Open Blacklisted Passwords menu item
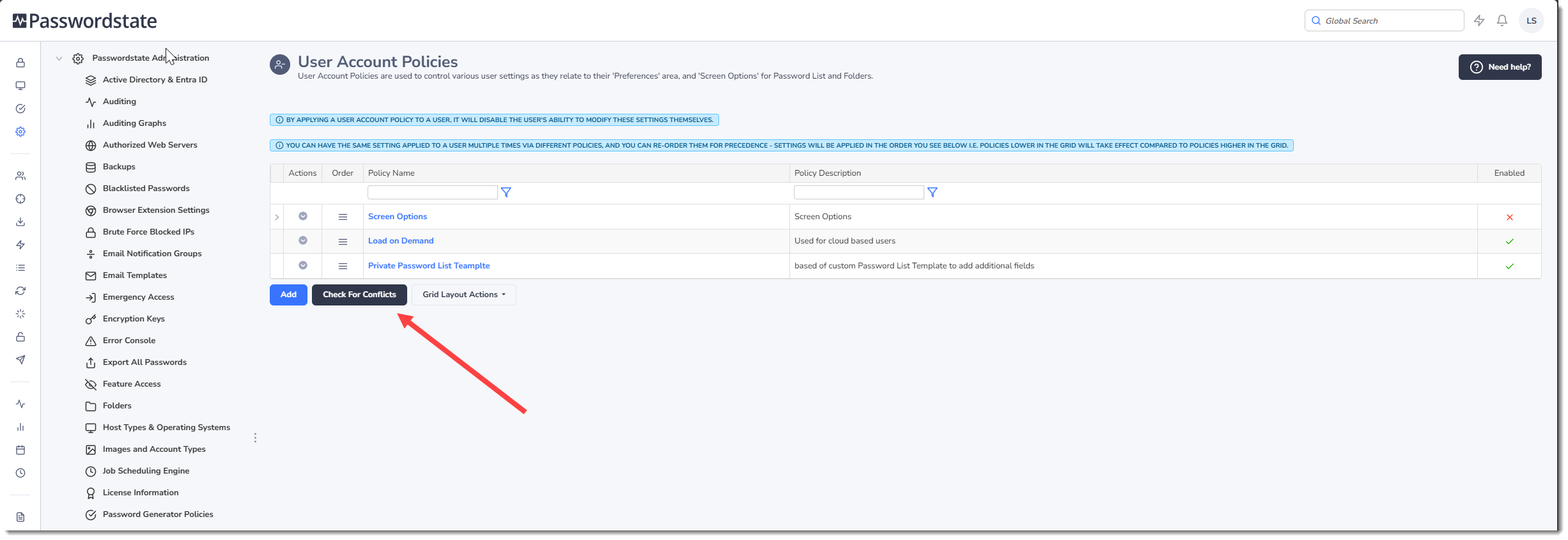Screen dimensions: 1568x540 (x=146, y=189)
